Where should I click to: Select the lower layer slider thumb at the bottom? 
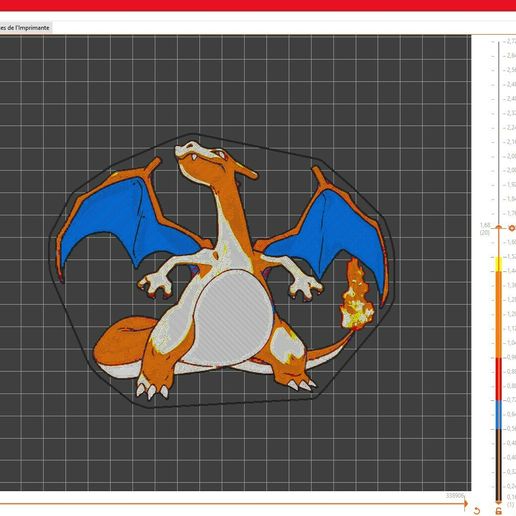(x=499, y=501)
